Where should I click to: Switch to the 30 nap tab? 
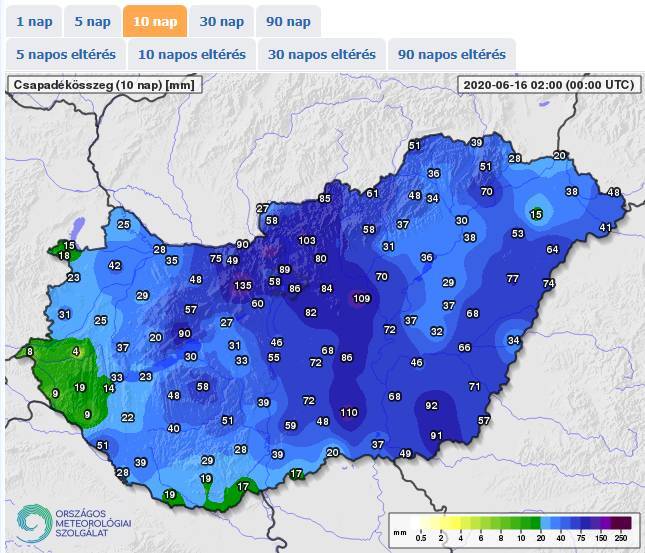tap(221, 21)
